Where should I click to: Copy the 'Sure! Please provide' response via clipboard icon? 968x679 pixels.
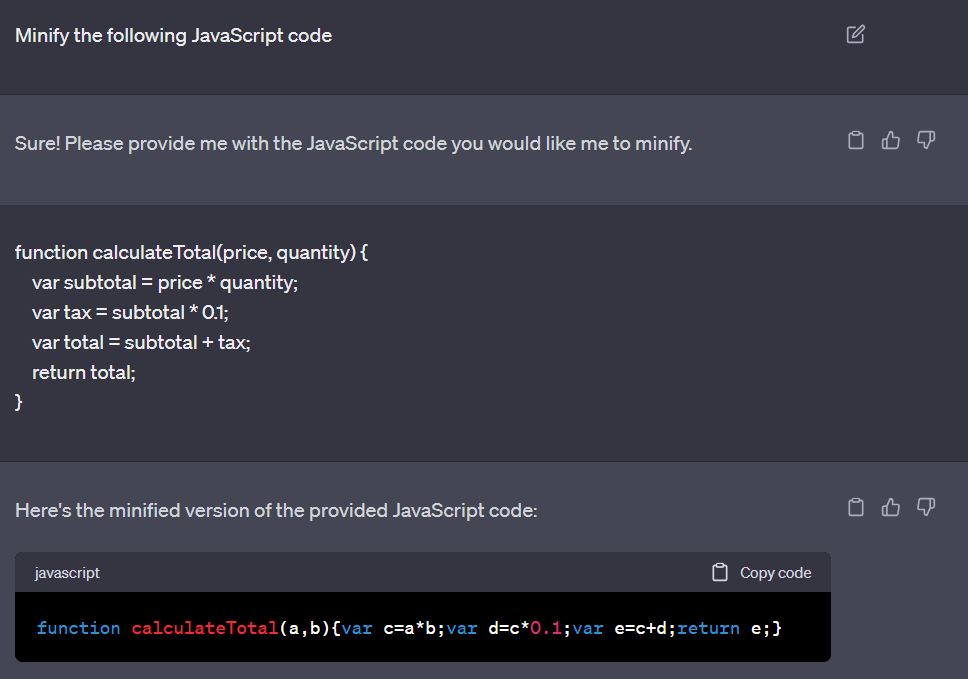[855, 141]
